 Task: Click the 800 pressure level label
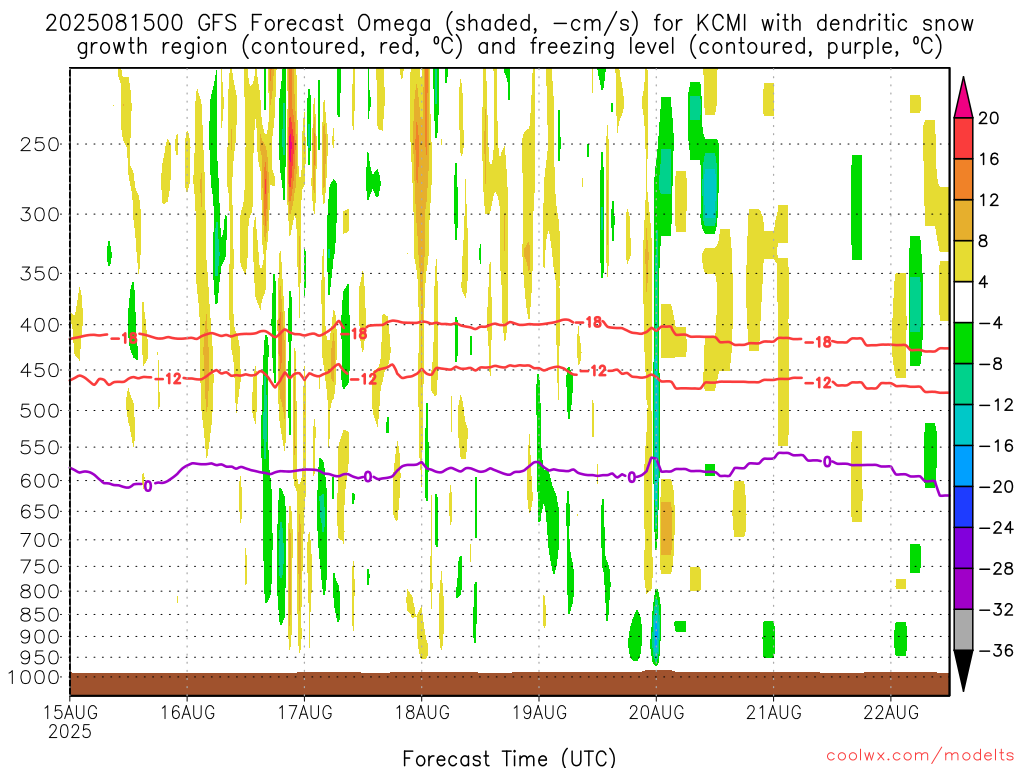pos(40,592)
